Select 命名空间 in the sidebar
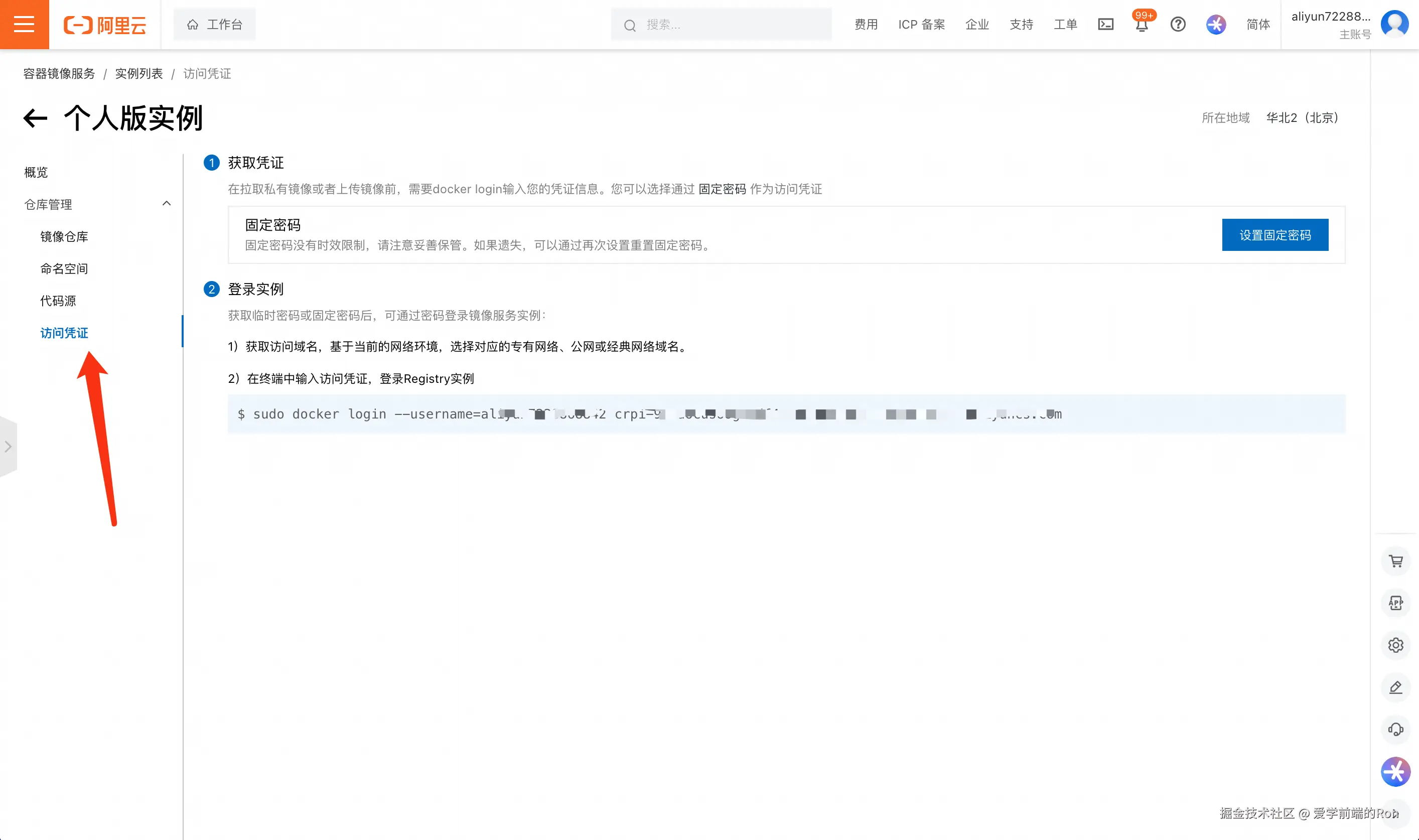The image size is (1419, 840). pos(64,269)
